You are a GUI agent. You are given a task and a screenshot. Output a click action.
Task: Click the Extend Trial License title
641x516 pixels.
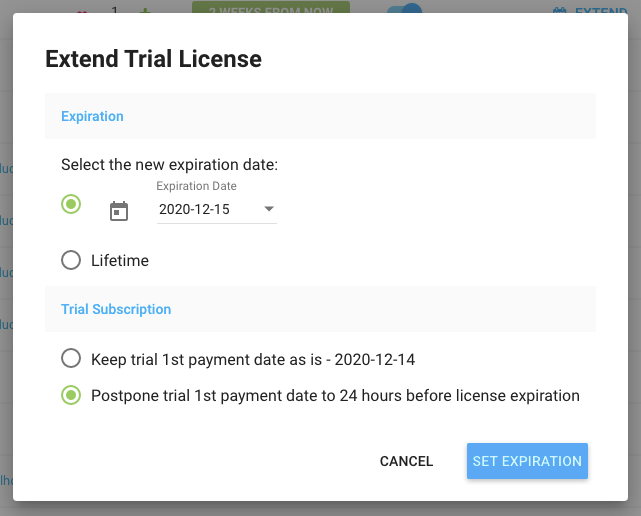pyautogui.click(x=153, y=59)
